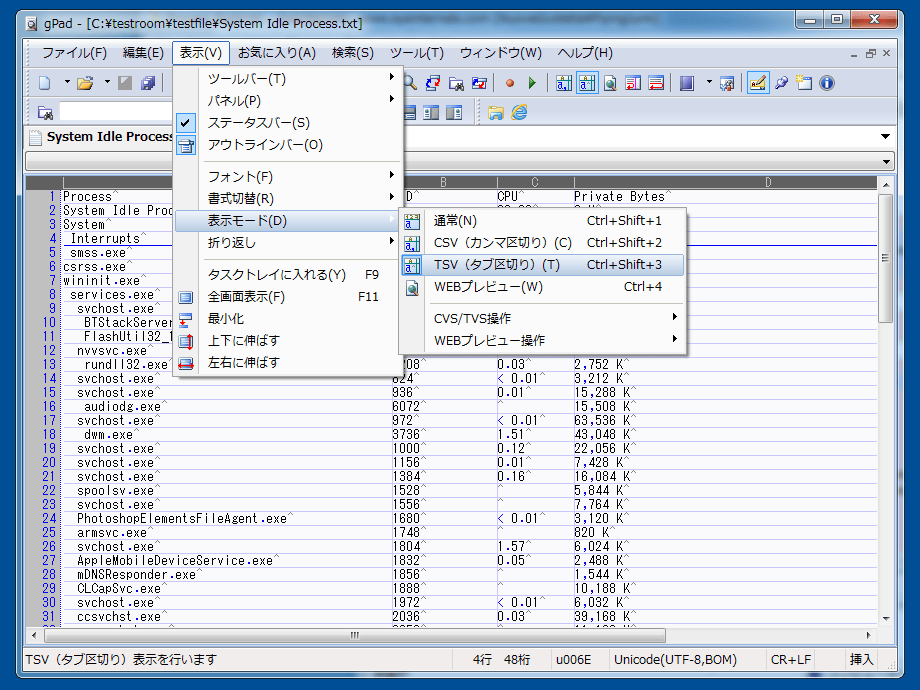Screen dimensions: 920x690
Task: Click the Open folder icon
Action: pos(85,83)
